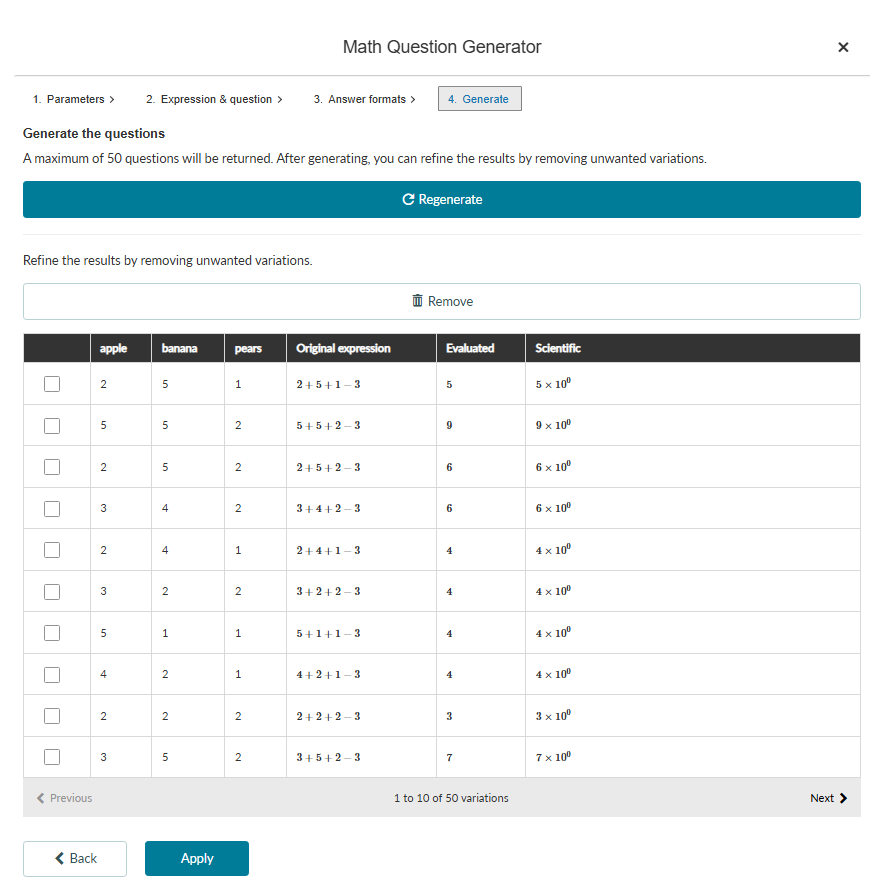Click the Evaluated column header
This screenshot has width=889, height=886.
(x=470, y=348)
